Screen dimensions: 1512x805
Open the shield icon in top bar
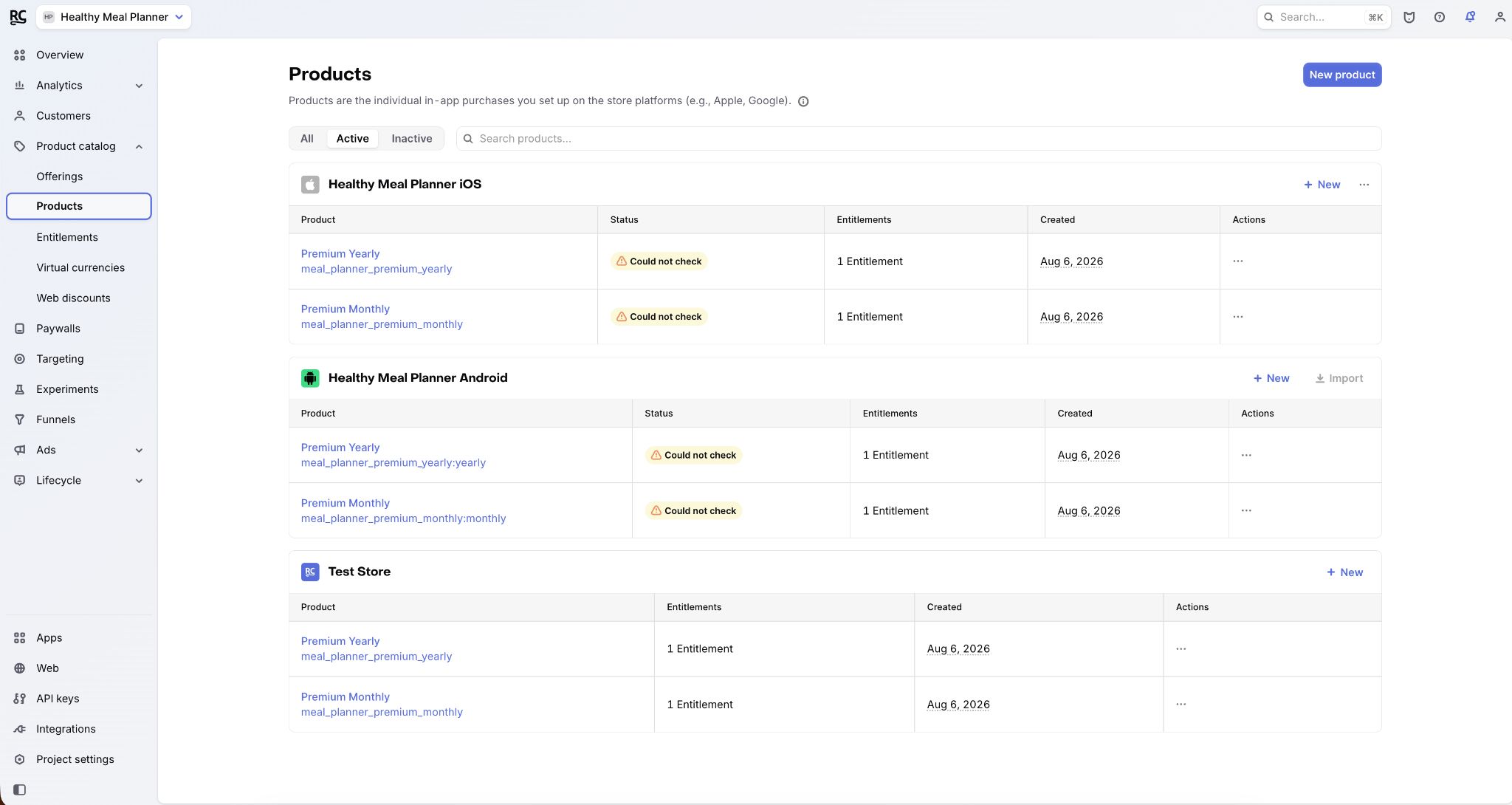[x=1409, y=17]
